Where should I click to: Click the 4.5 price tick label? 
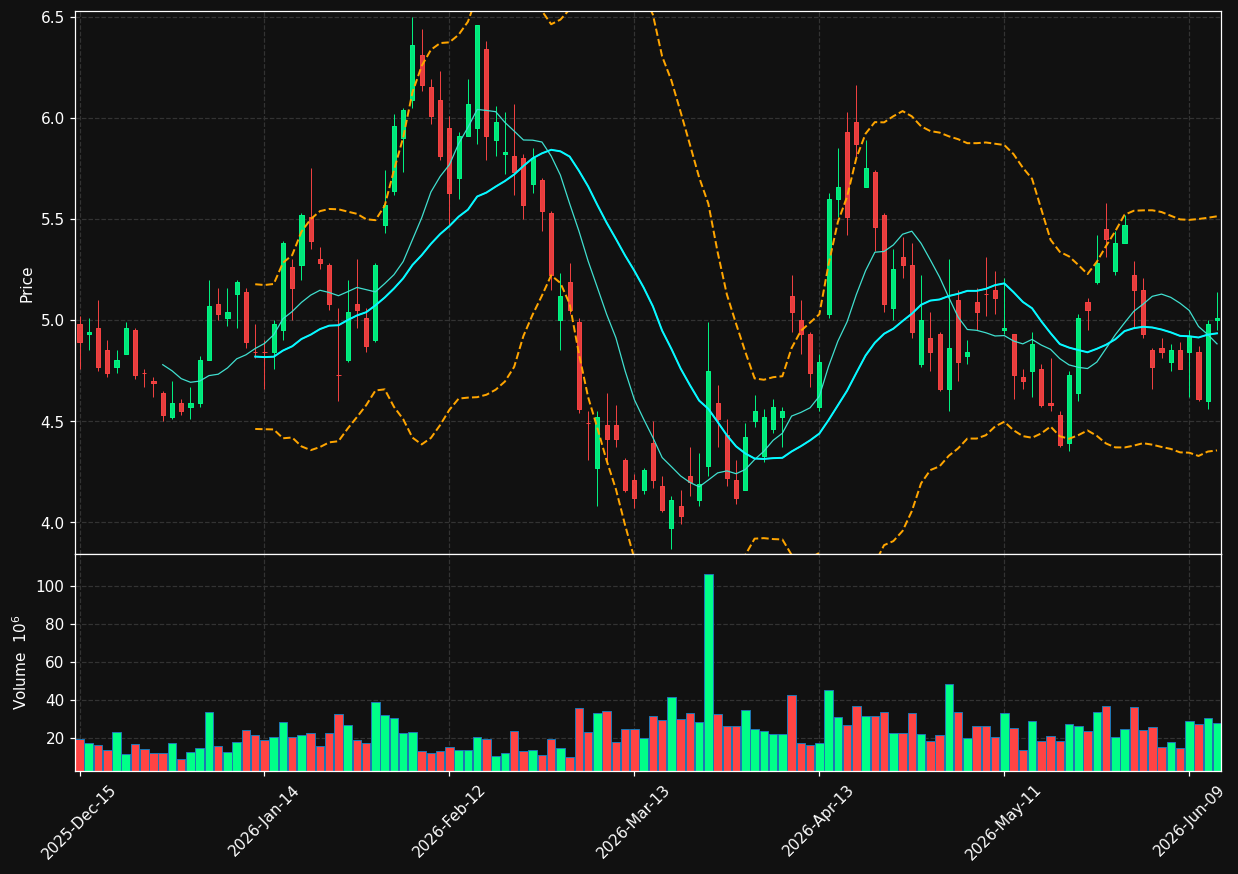coord(53,421)
